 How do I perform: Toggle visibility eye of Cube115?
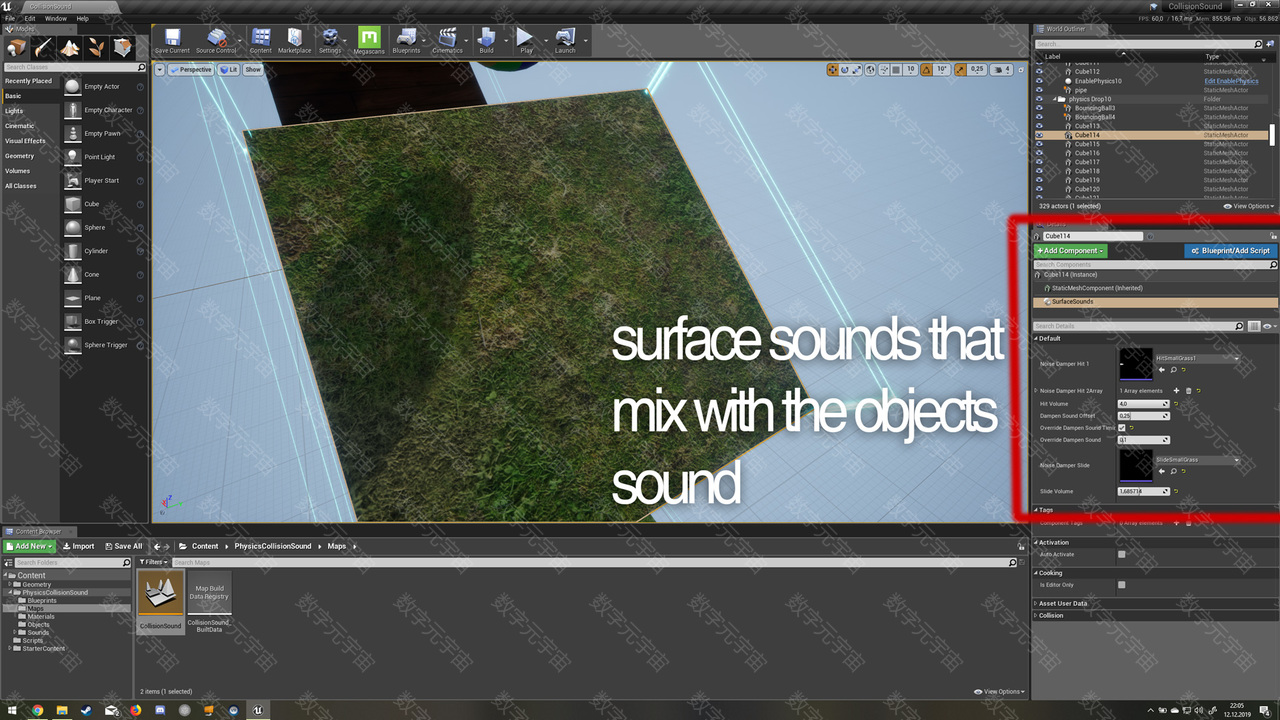point(1039,144)
